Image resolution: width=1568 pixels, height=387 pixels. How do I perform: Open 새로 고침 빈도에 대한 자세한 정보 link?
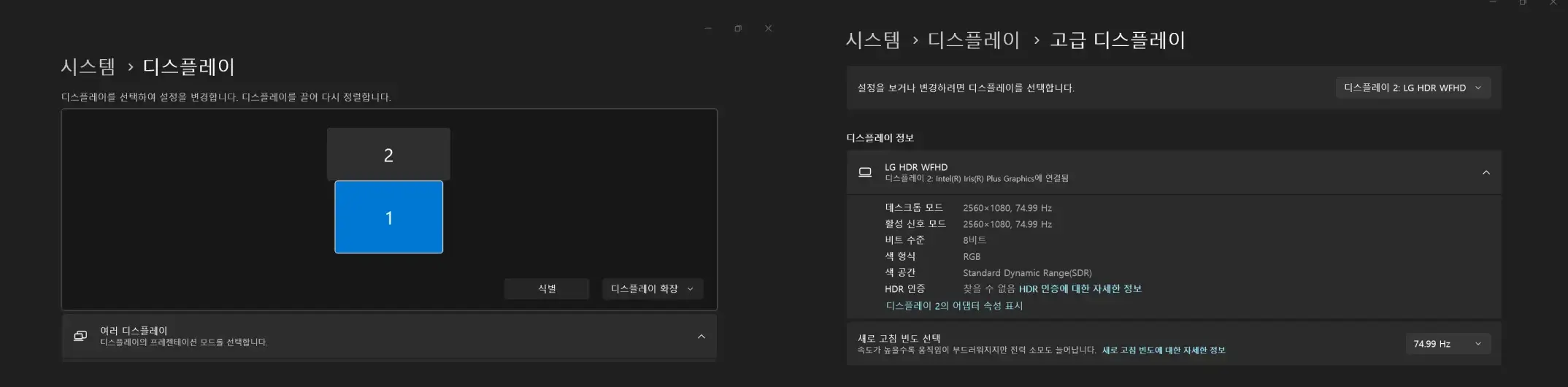pos(1164,350)
